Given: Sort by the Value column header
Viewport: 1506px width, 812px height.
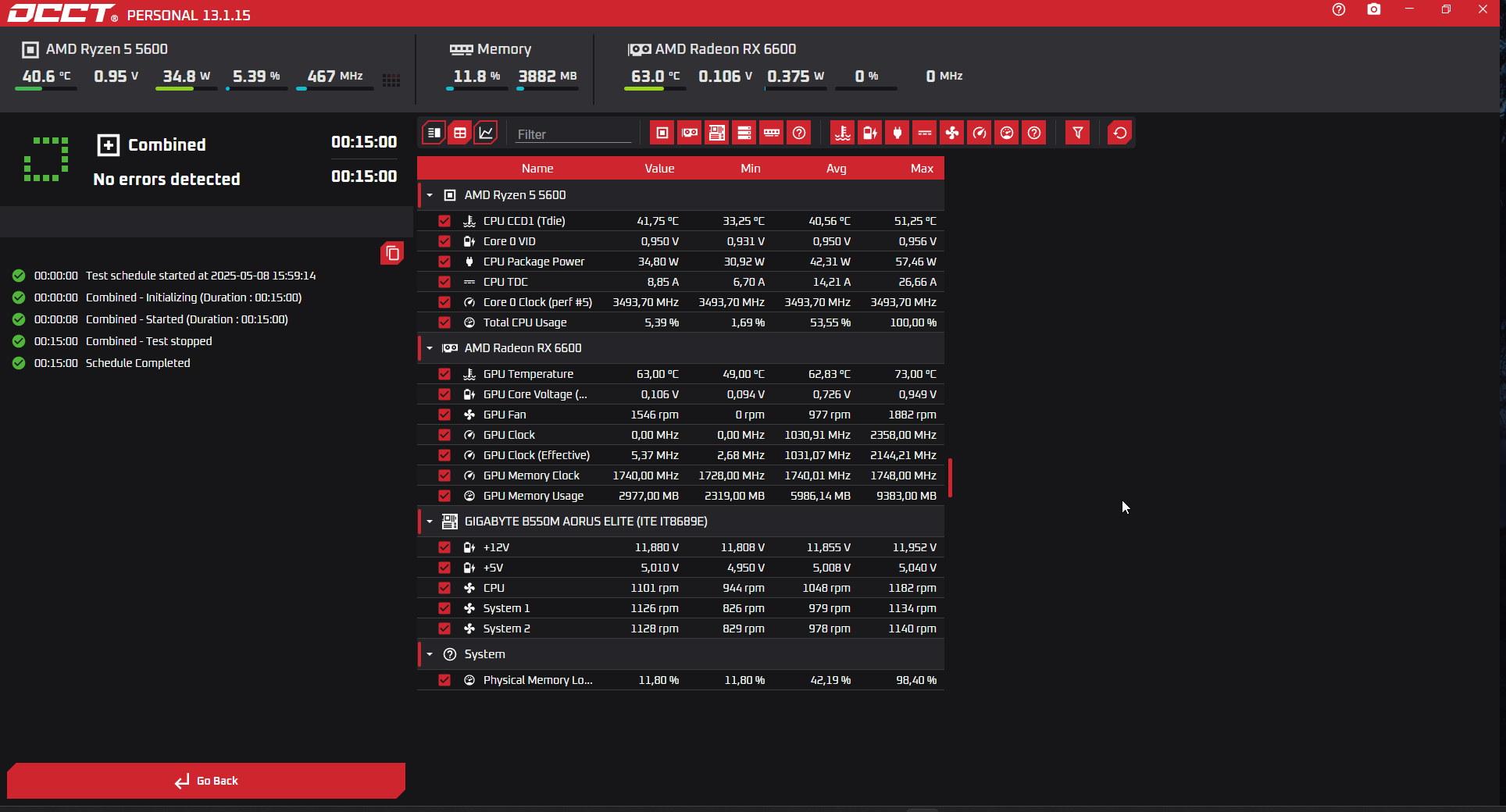Looking at the screenshot, I should [659, 169].
